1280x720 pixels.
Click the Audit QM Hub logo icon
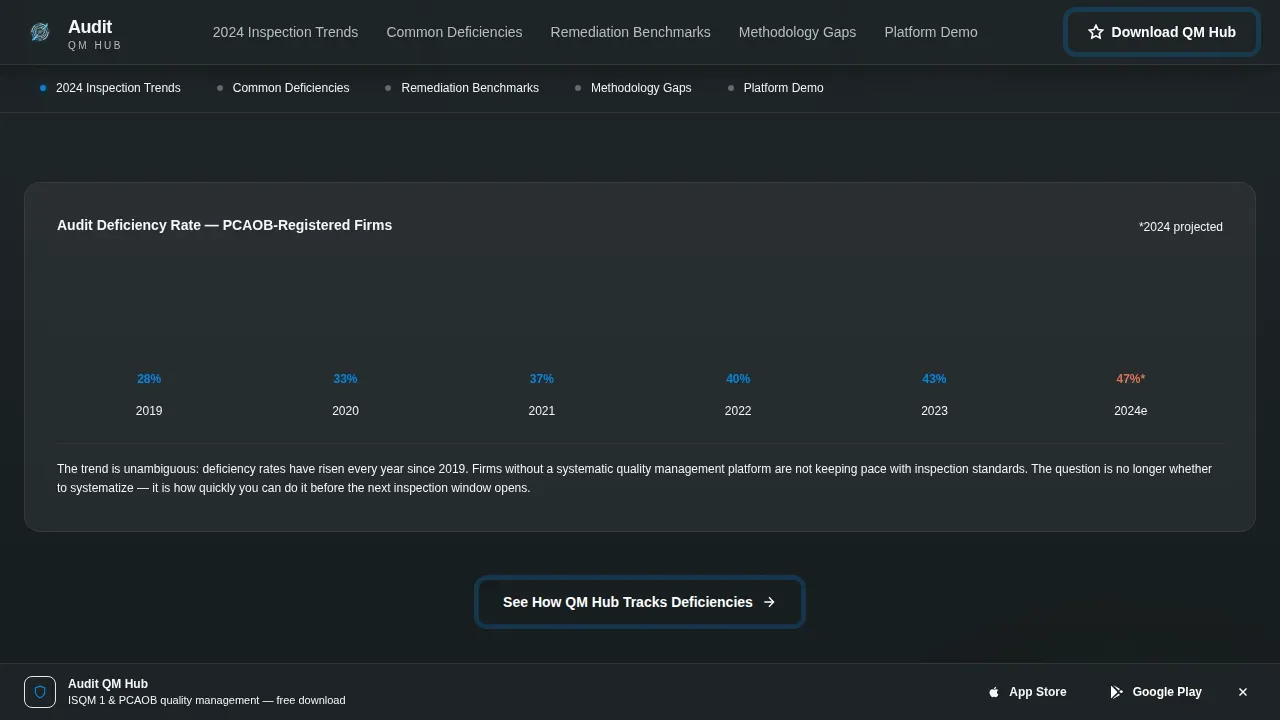40,32
